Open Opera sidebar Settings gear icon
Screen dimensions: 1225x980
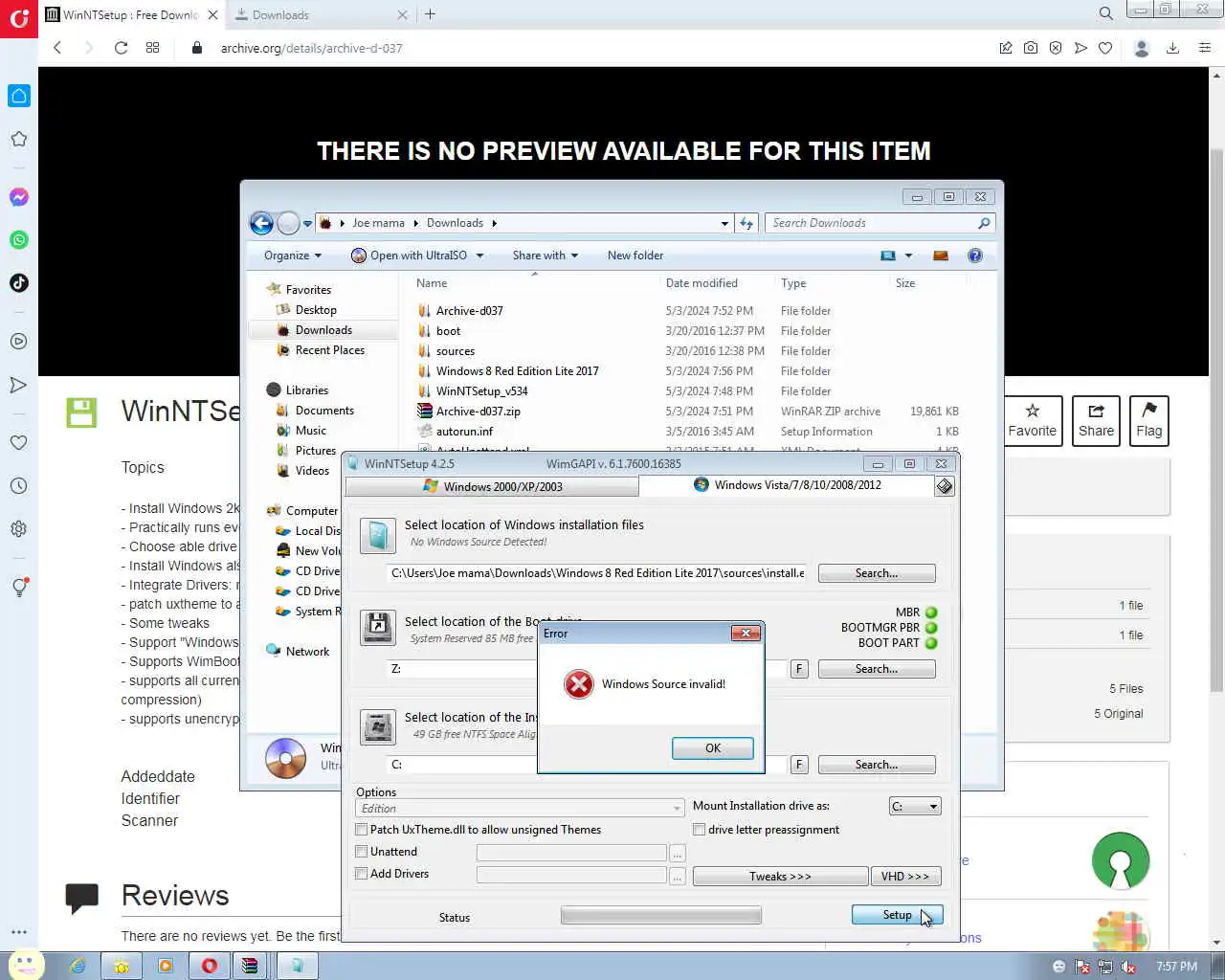point(19,529)
